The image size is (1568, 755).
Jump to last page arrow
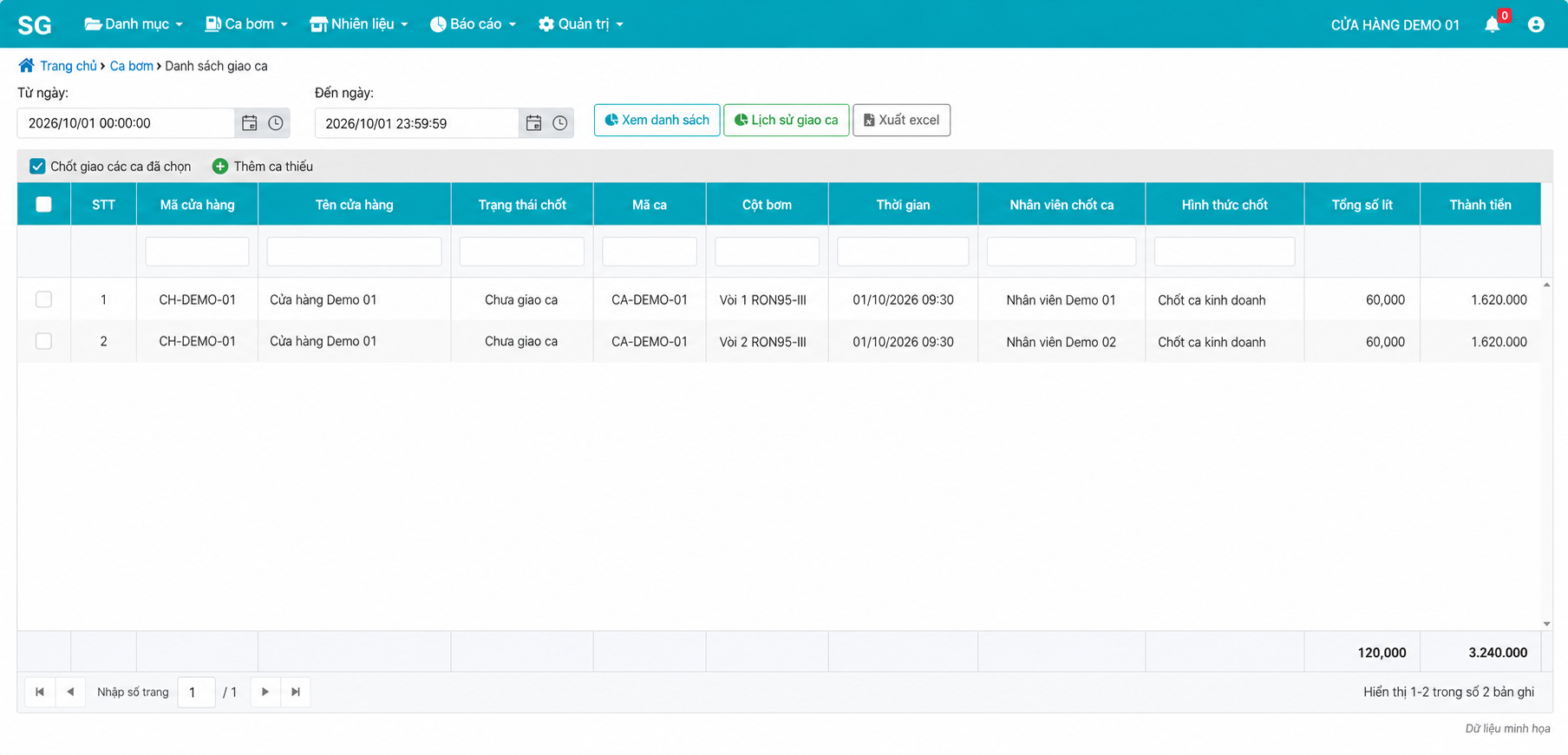tap(296, 692)
